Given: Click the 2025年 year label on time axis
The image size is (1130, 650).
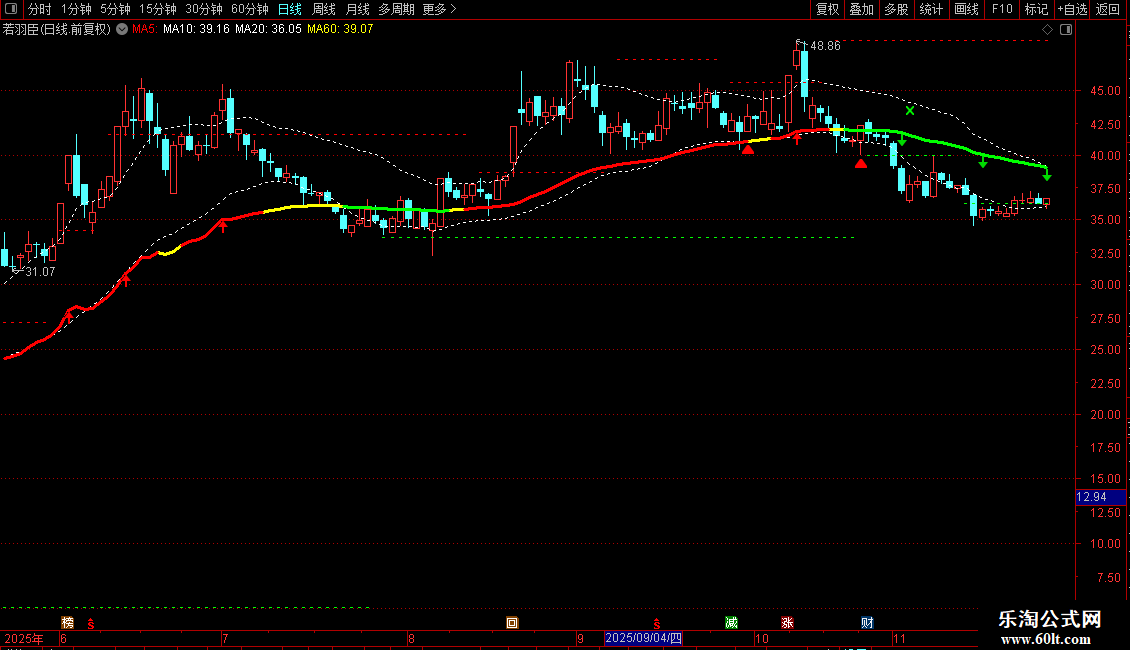Looking at the screenshot, I should (x=24, y=638).
